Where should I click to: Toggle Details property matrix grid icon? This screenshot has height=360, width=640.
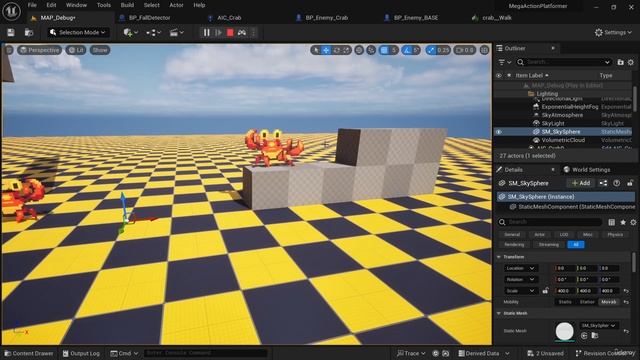coord(611,222)
